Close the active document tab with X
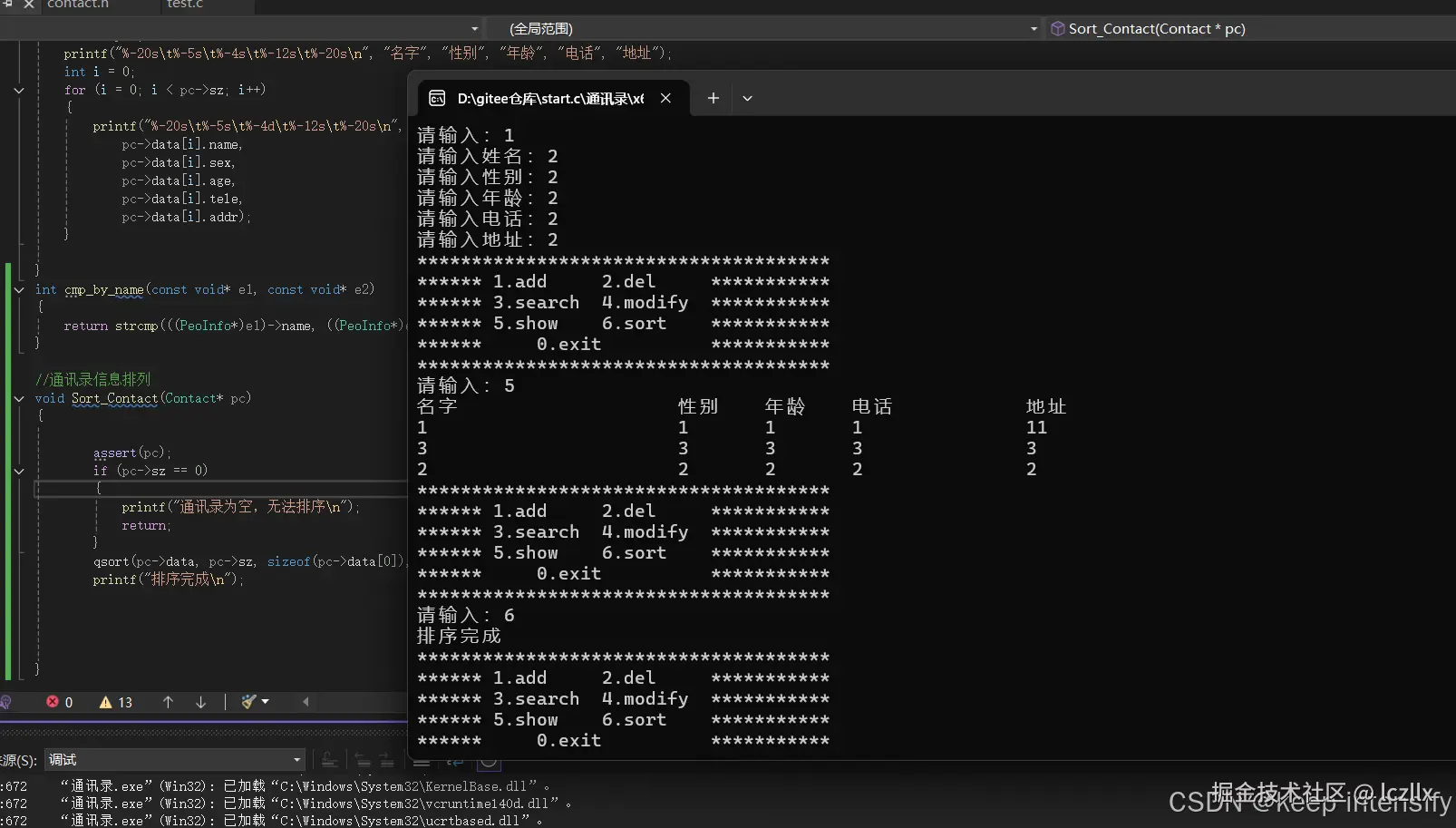Screen dimensions: 1456x828 pyautogui.click(x=29, y=5)
